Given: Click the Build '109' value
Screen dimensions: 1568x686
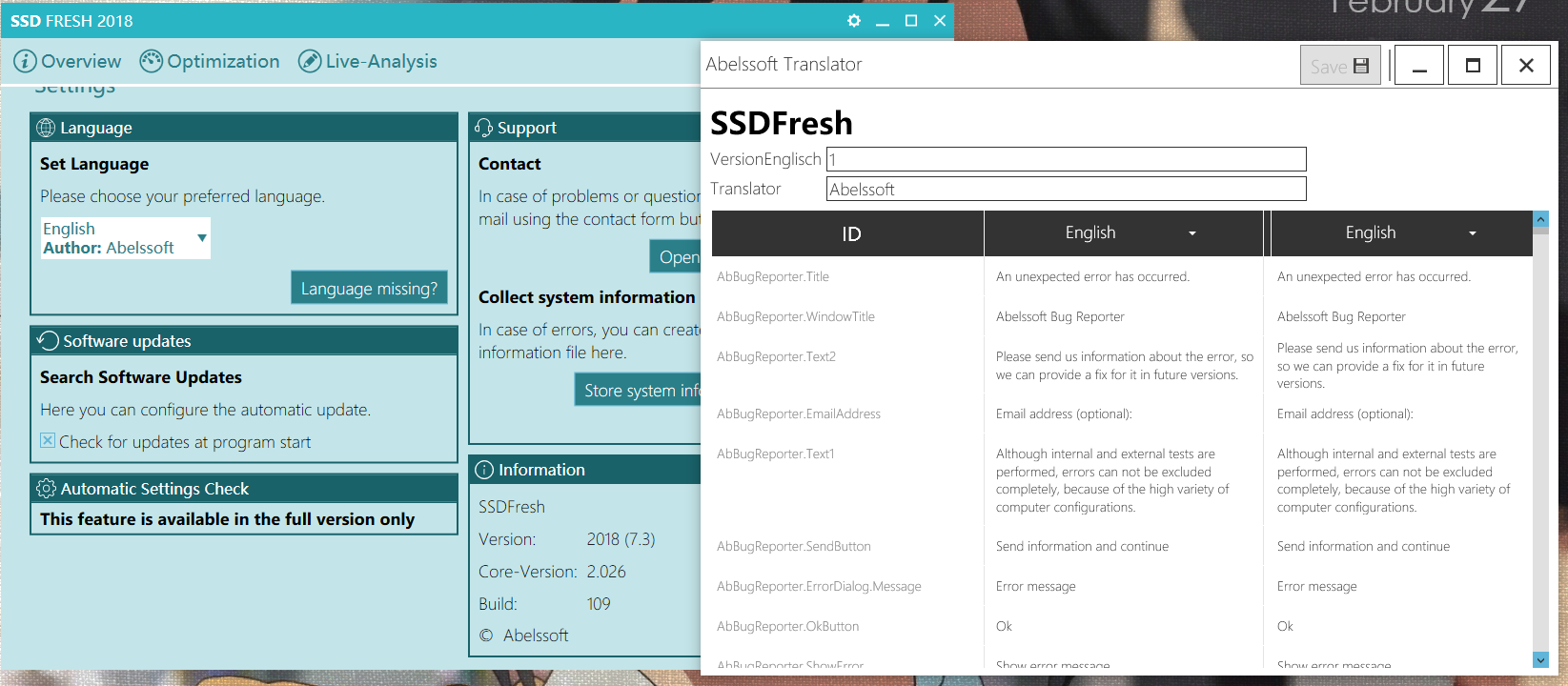Looking at the screenshot, I should 599,604.
